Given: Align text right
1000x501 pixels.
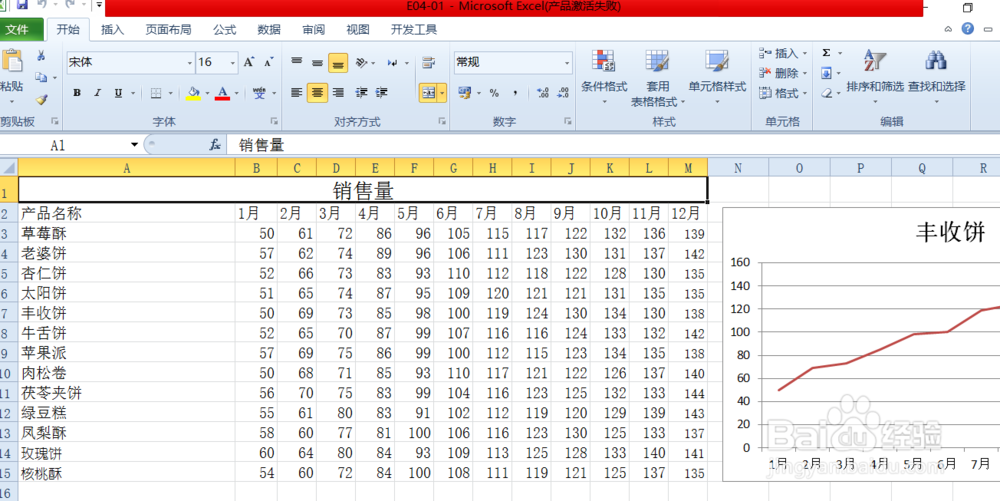Looking at the screenshot, I should (x=339, y=93).
